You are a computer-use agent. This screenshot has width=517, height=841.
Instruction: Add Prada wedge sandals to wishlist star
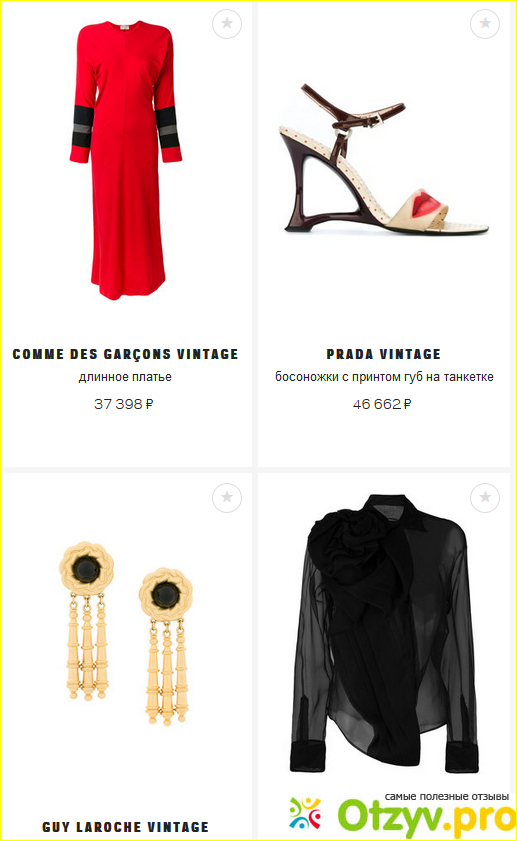click(485, 24)
